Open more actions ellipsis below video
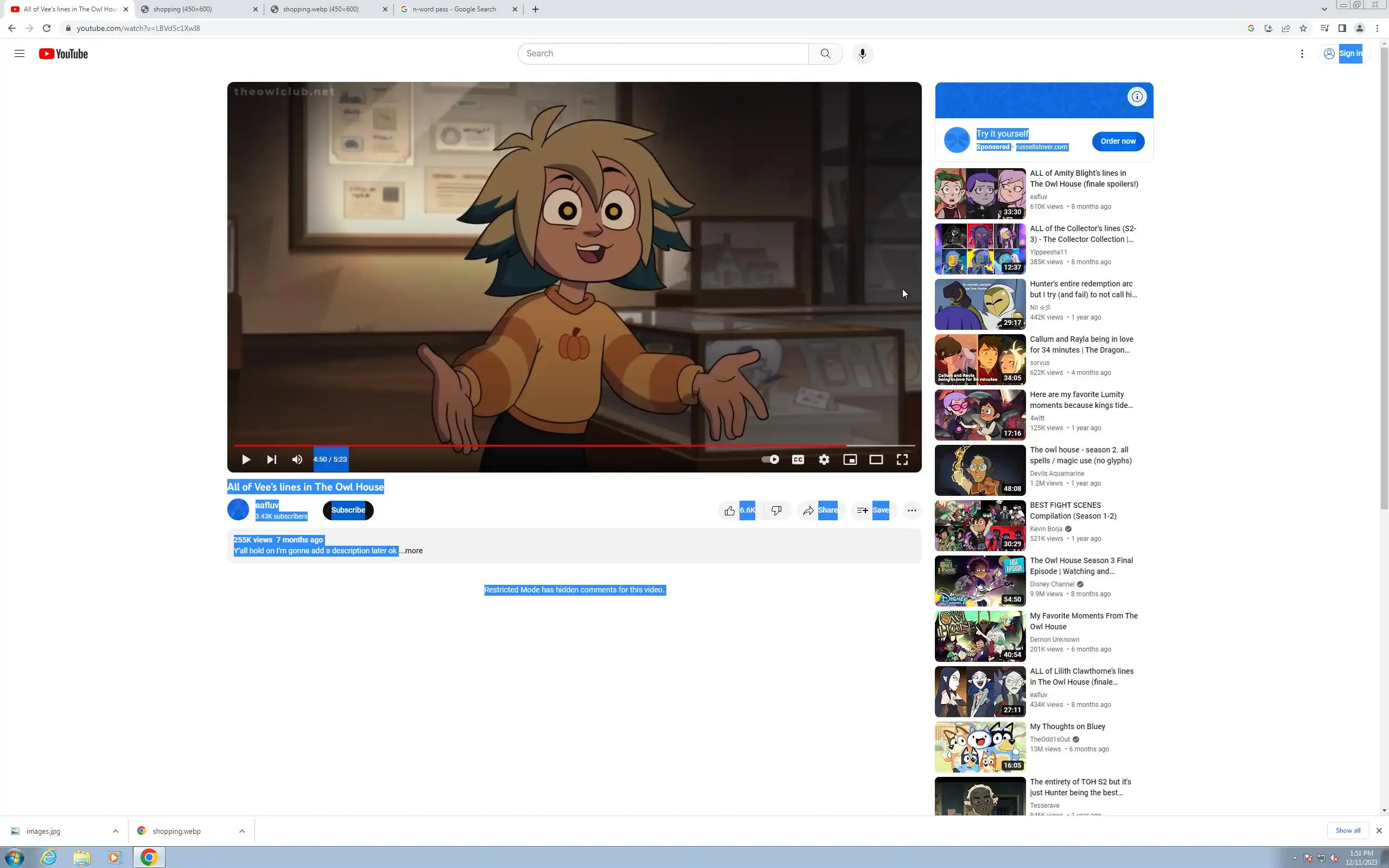The image size is (1389, 868). [x=911, y=510]
